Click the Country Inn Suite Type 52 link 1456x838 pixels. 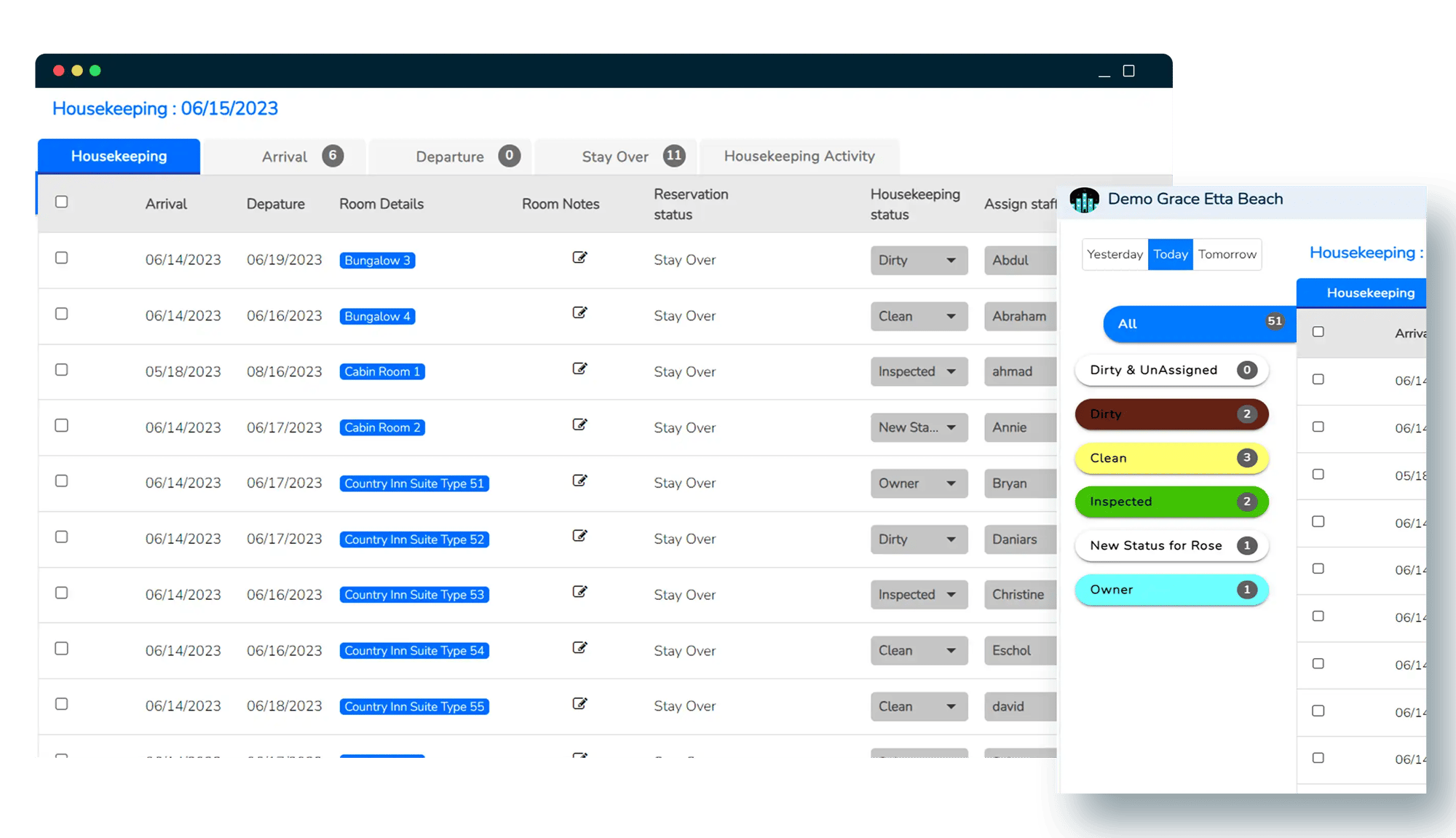pos(414,539)
